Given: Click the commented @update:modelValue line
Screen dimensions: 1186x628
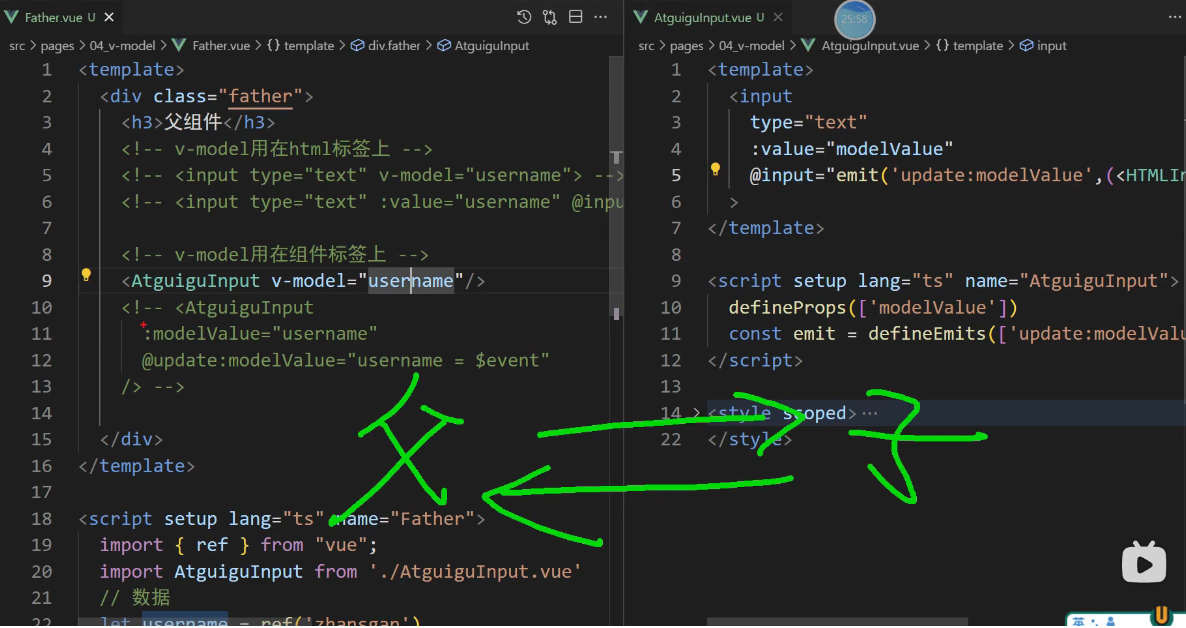Looking at the screenshot, I should (x=346, y=360).
